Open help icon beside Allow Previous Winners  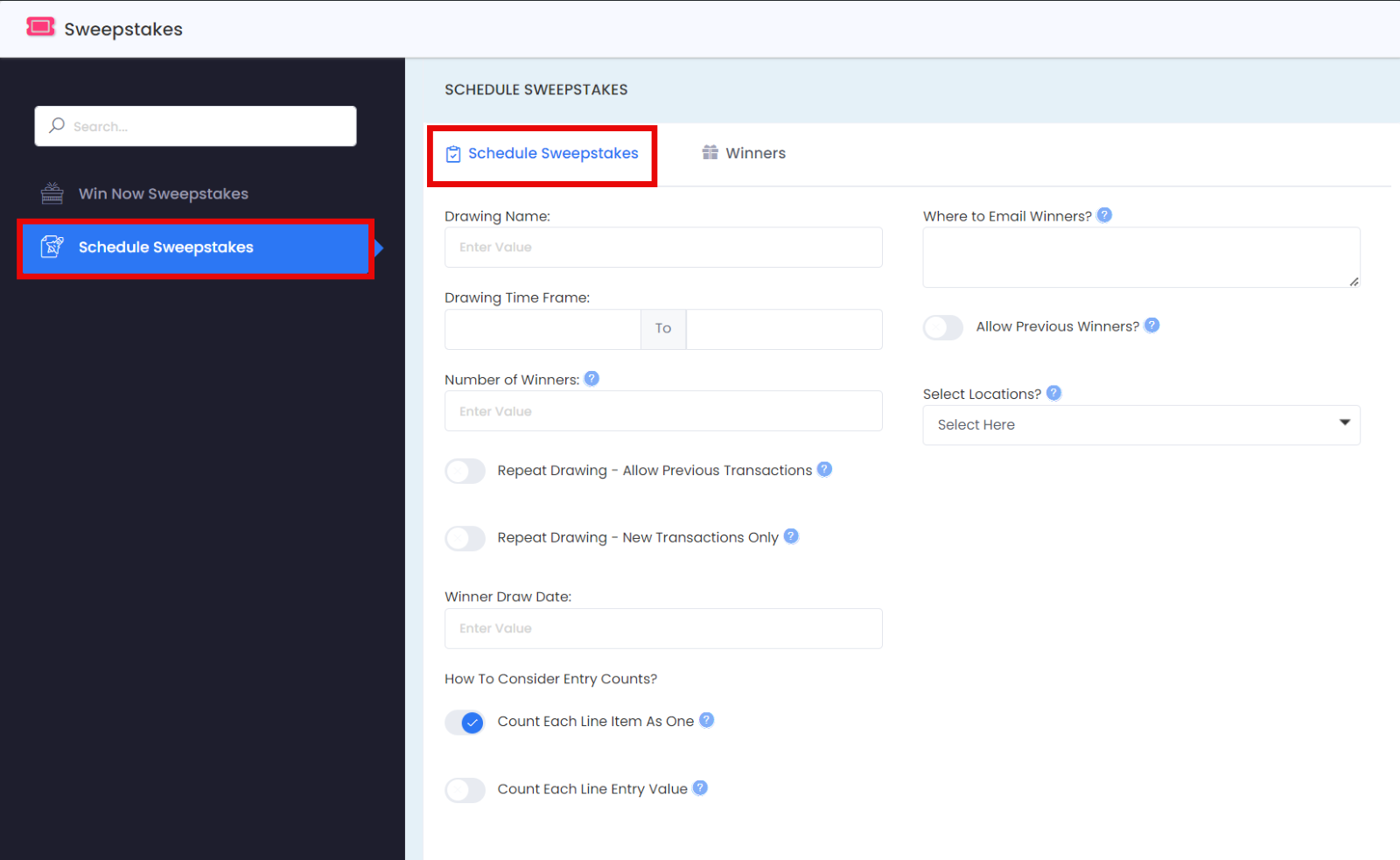pyautogui.click(x=1151, y=325)
